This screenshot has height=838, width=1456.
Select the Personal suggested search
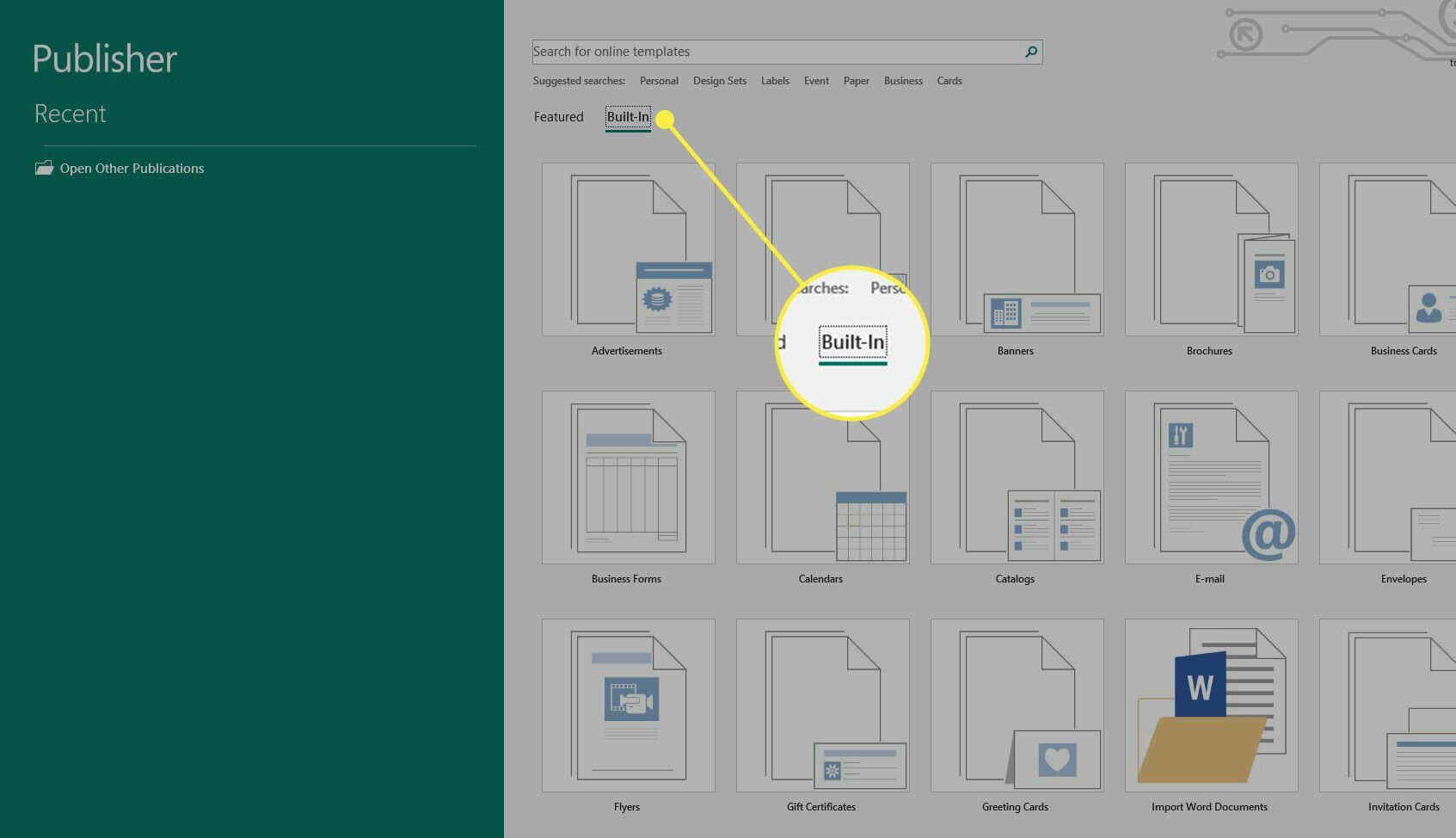click(659, 81)
